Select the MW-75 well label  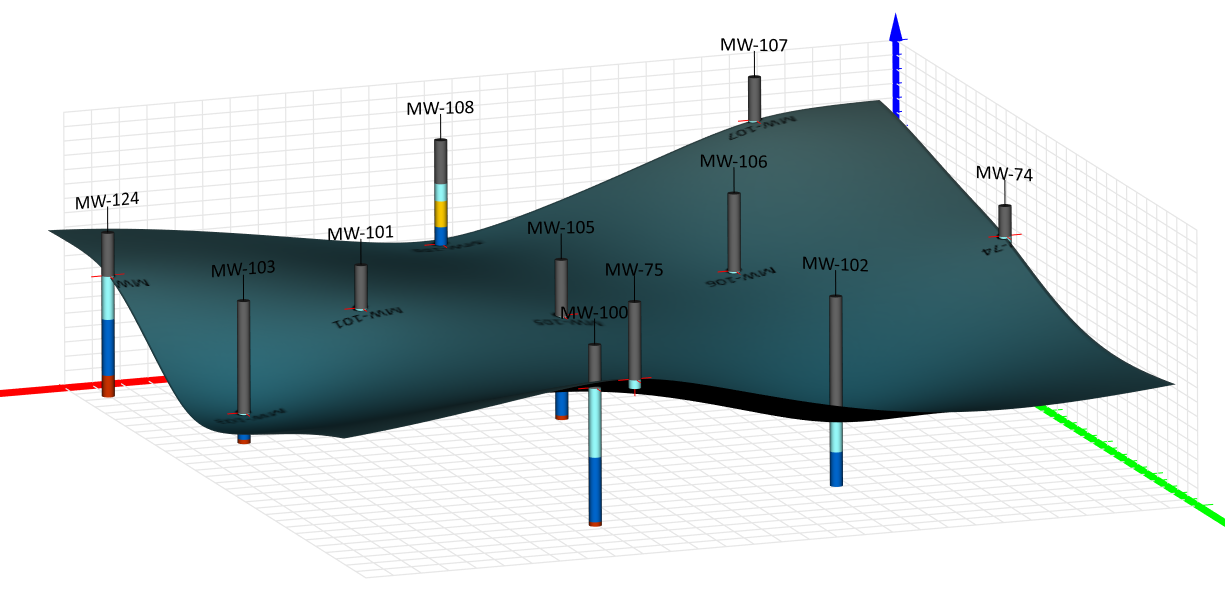coord(634,270)
